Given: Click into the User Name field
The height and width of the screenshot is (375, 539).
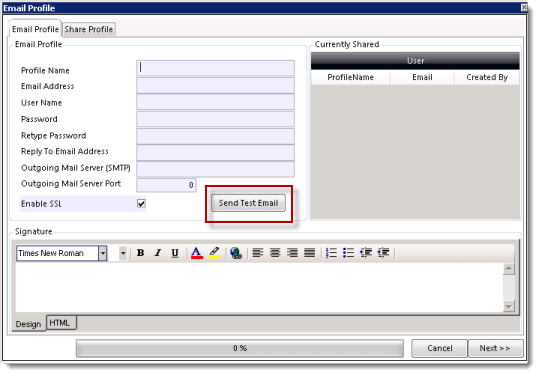Looking at the screenshot, I should point(215,102).
